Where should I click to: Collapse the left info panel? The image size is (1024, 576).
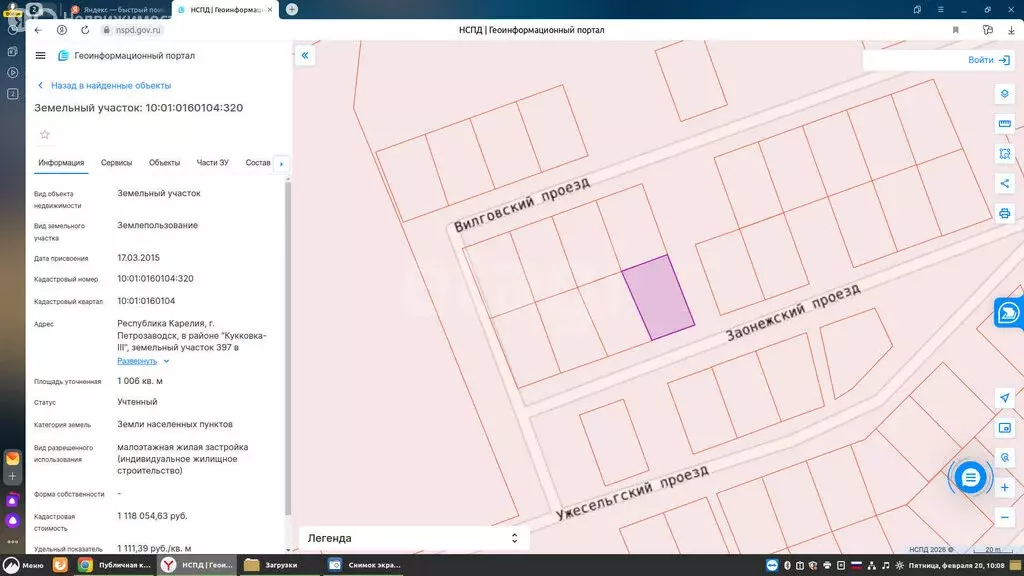[x=305, y=56]
